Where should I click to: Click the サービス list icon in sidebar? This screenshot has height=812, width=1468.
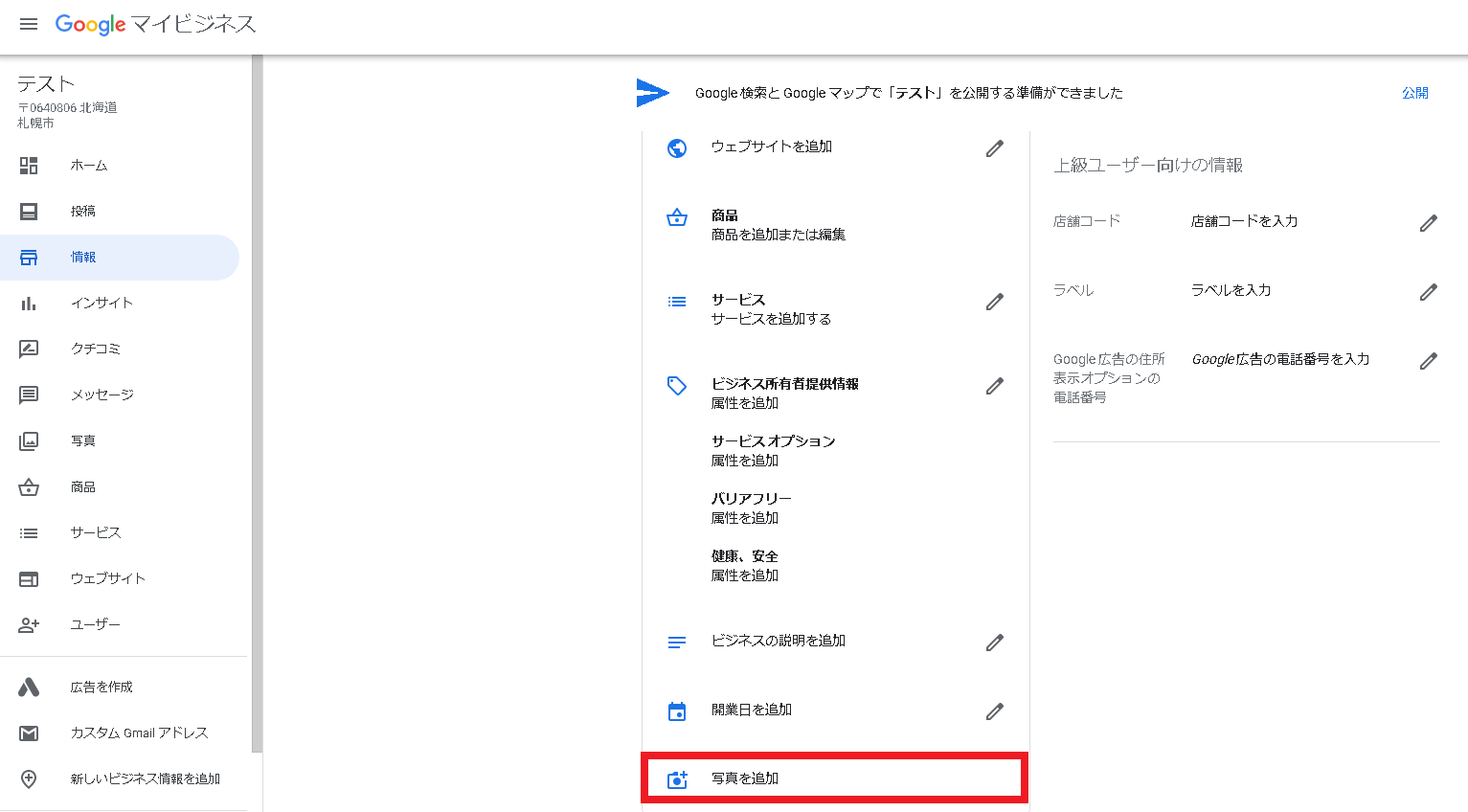pos(29,533)
